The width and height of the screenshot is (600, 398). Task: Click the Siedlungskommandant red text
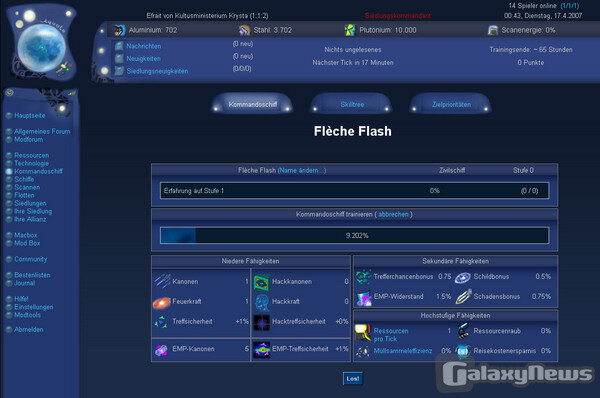point(398,16)
